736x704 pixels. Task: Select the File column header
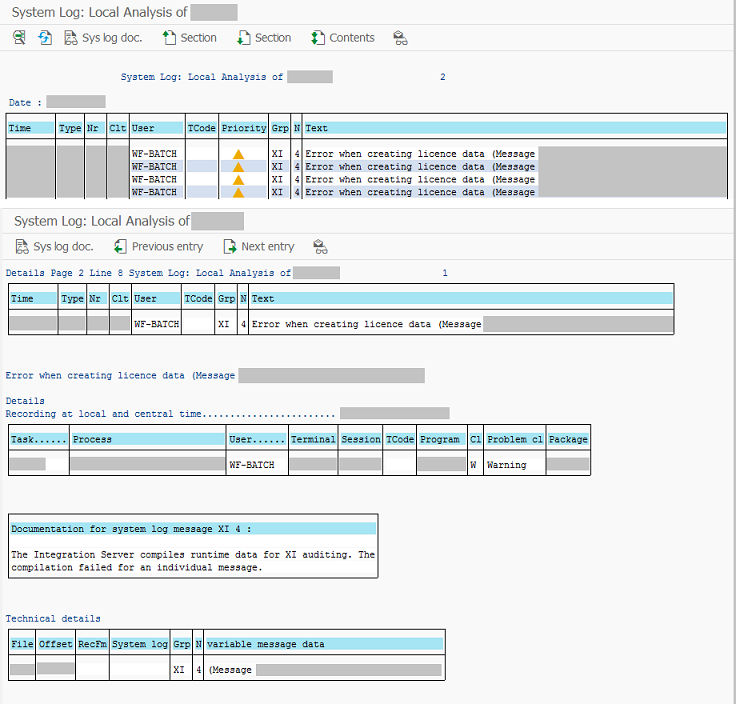(23, 644)
